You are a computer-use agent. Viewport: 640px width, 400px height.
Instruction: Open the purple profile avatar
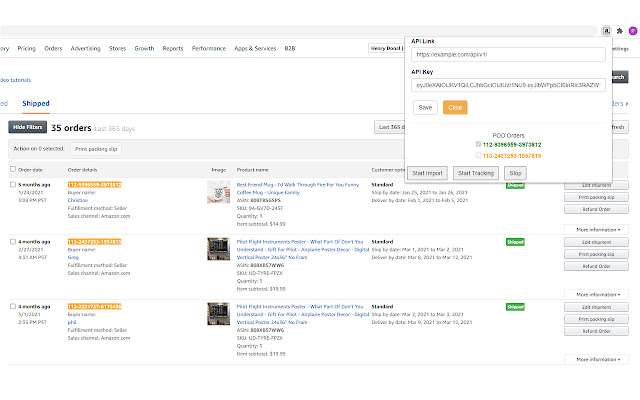point(633,31)
